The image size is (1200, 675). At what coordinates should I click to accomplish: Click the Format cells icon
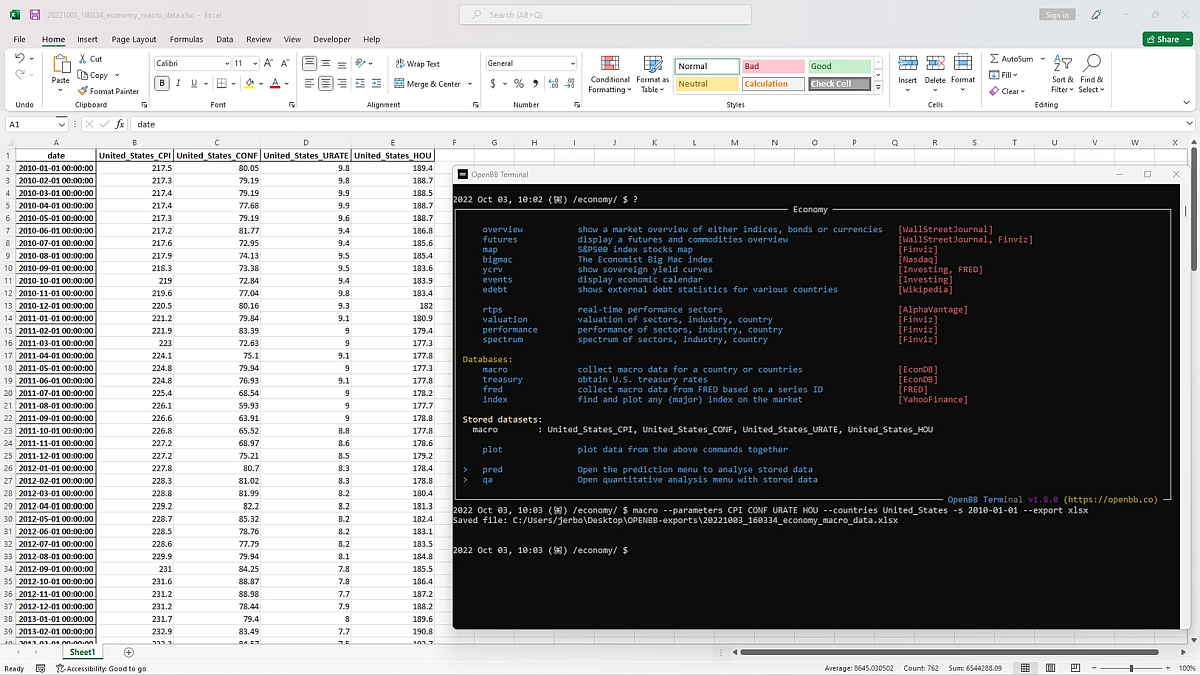coord(963,63)
